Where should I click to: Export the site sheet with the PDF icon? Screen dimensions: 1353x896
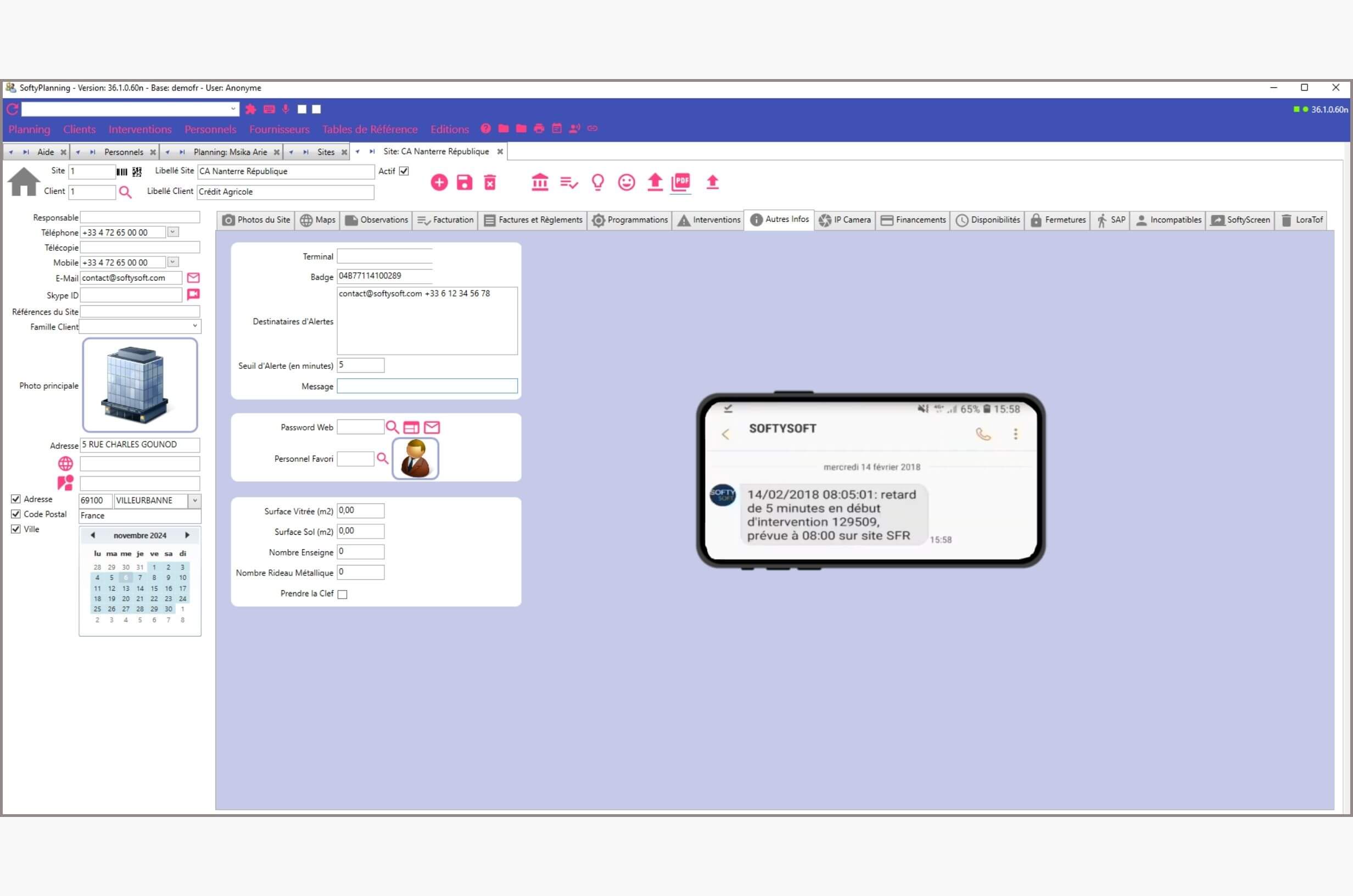tap(680, 182)
